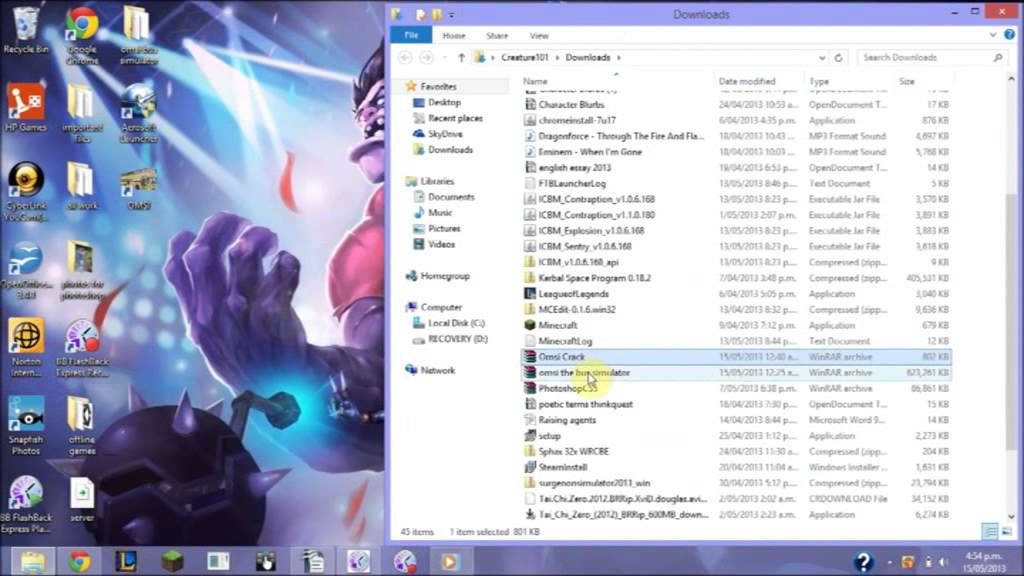Click the League of Legends taskbar icon
Viewport: 1024px width, 576px height.
tap(125, 562)
